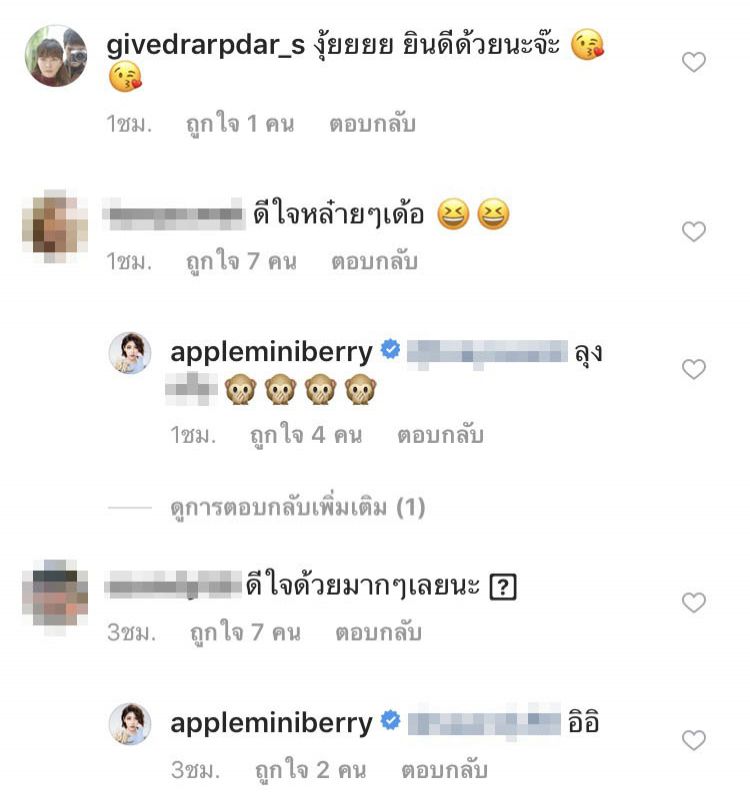Tap the heart on appleminiberry's monkey emoji reply

click(693, 369)
